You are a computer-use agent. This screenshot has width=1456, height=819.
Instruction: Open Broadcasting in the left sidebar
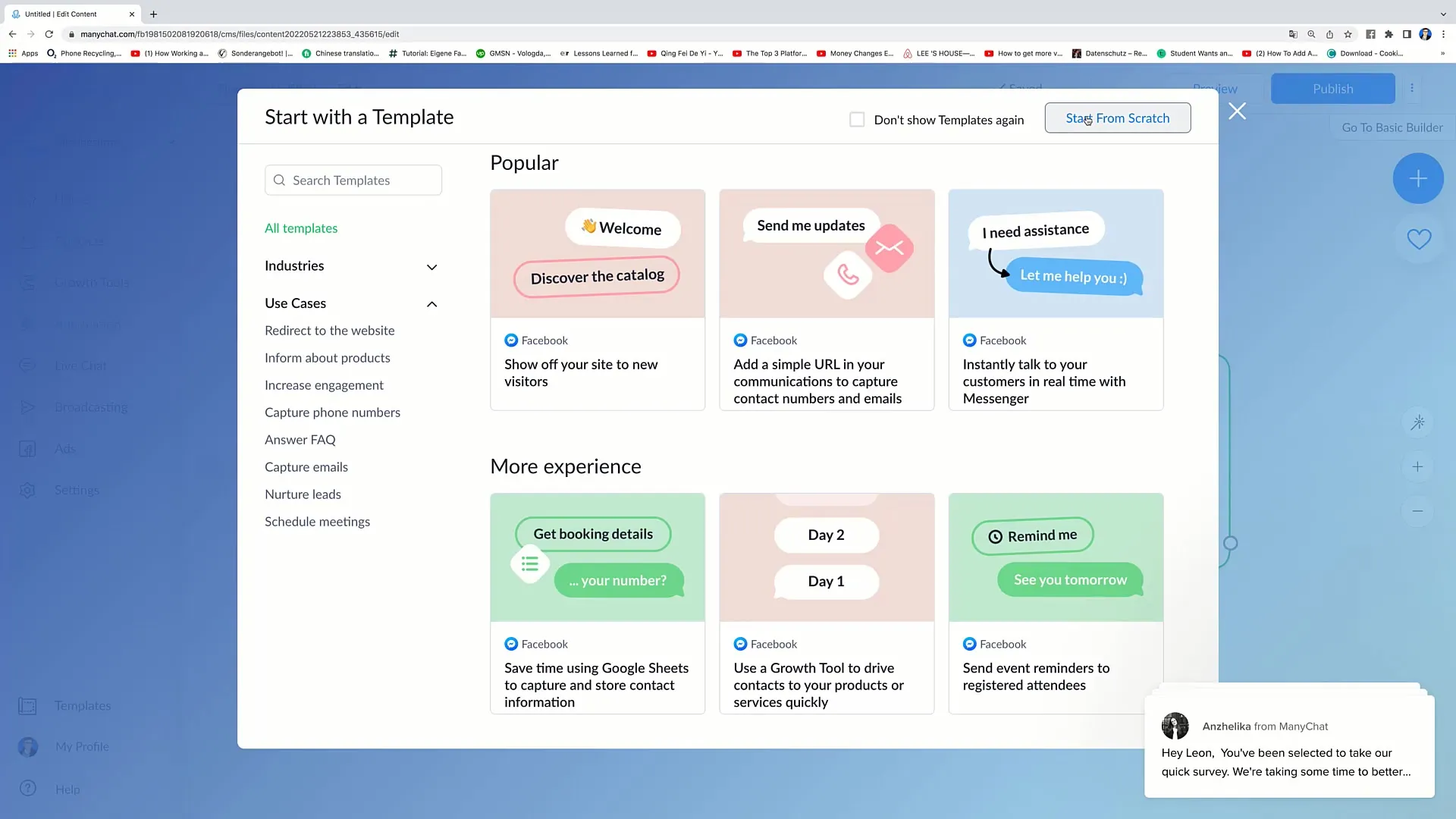tap(91, 407)
